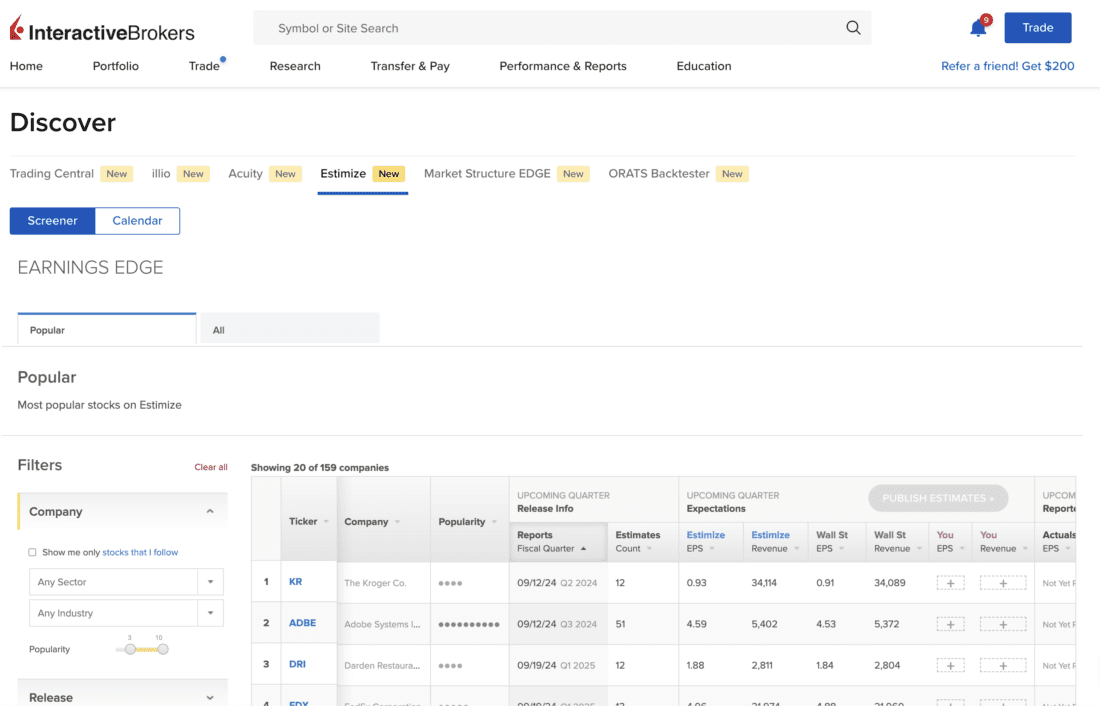1100x706 pixels.
Task: Add your EPS estimate for ADBE
Action: (951, 625)
